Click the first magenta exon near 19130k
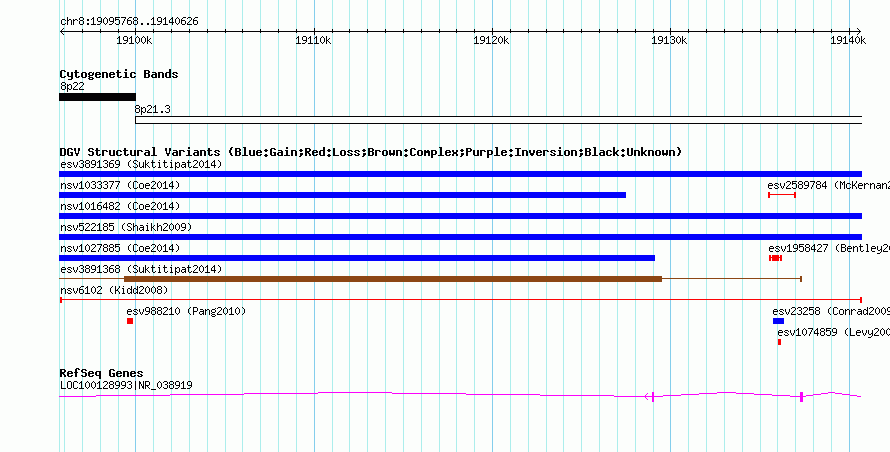The width and height of the screenshot is (890, 452). click(x=653, y=396)
